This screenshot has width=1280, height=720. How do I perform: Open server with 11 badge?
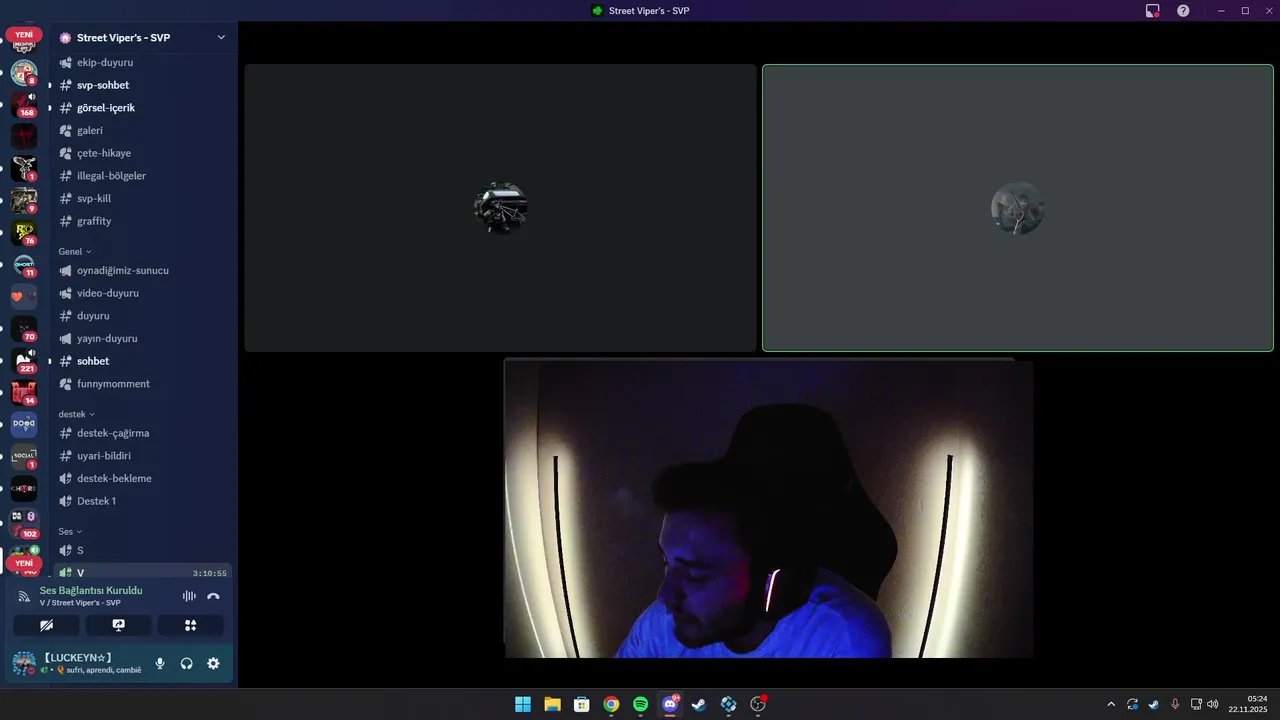click(x=24, y=265)
